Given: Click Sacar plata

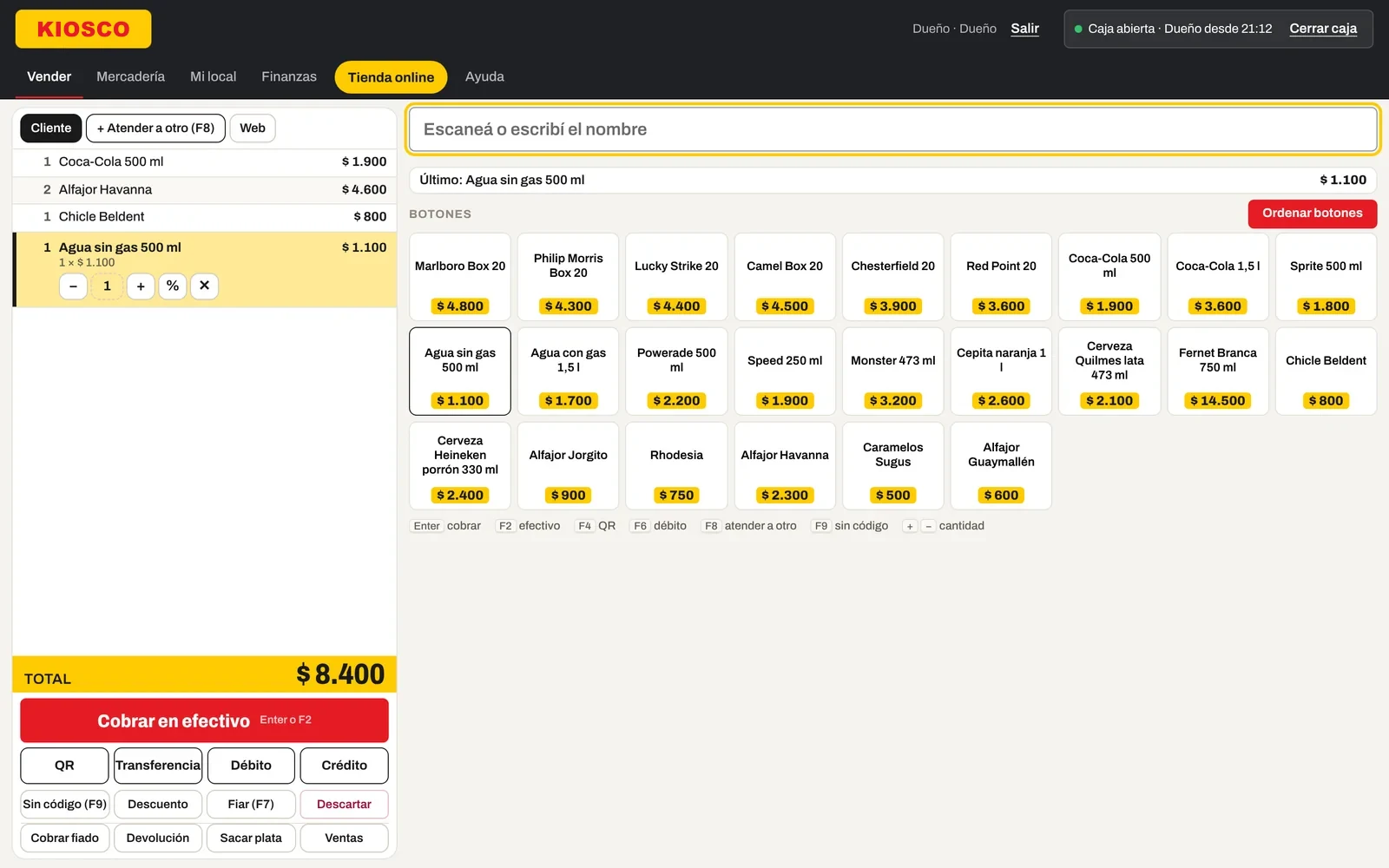Looking at the screenshot, I should point(251,838).
